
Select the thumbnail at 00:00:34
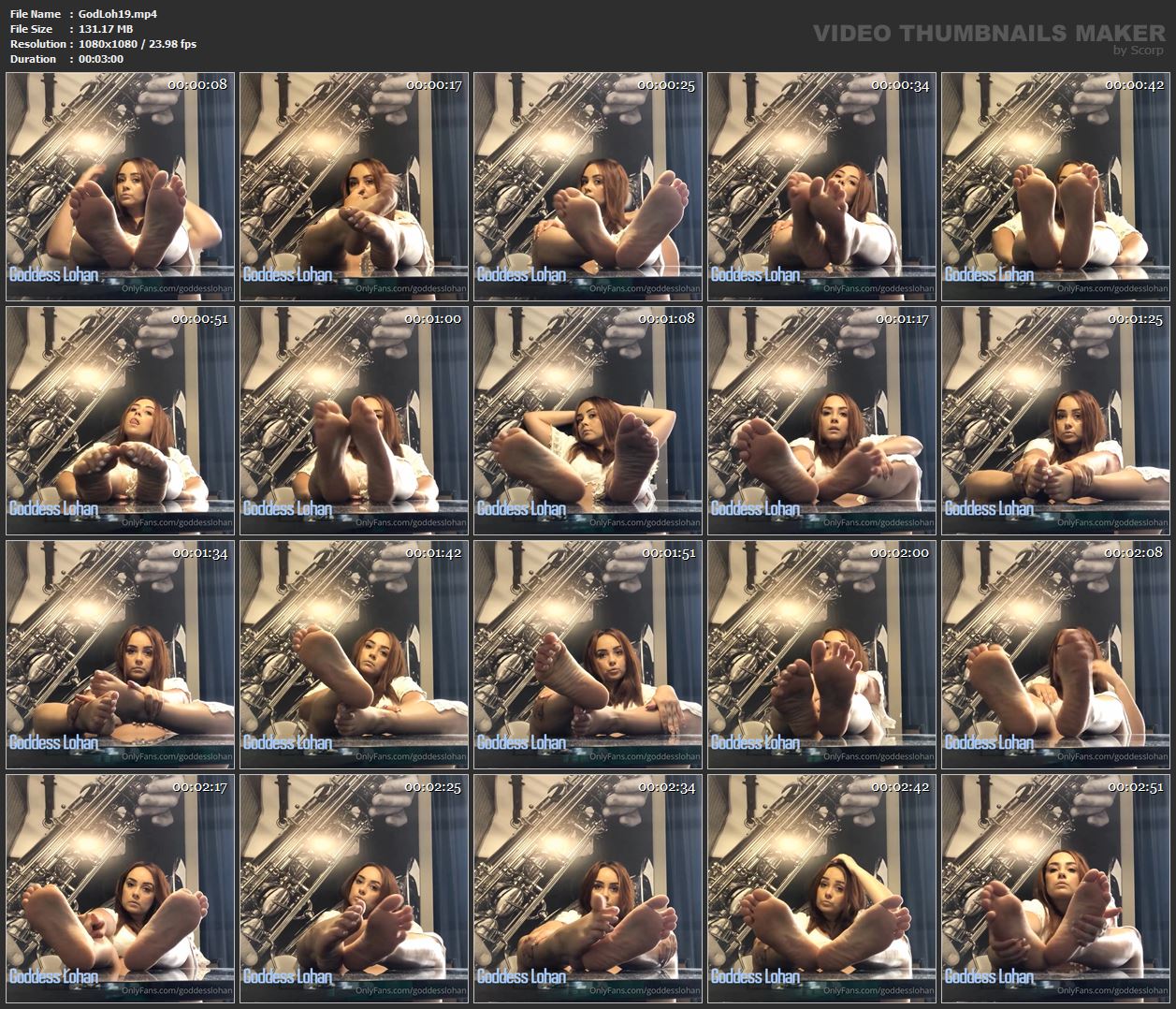pos(821,187)
